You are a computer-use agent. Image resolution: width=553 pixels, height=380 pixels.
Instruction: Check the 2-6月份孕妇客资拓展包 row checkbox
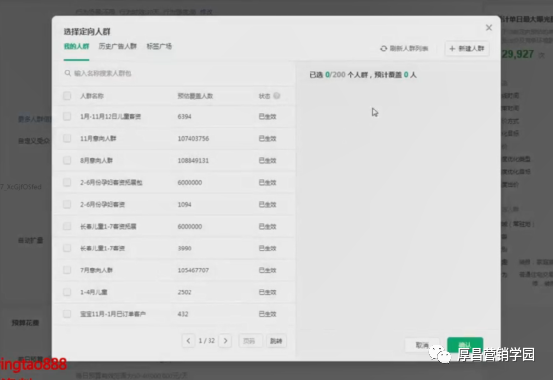pyautogui.click(x=67, y=182)
